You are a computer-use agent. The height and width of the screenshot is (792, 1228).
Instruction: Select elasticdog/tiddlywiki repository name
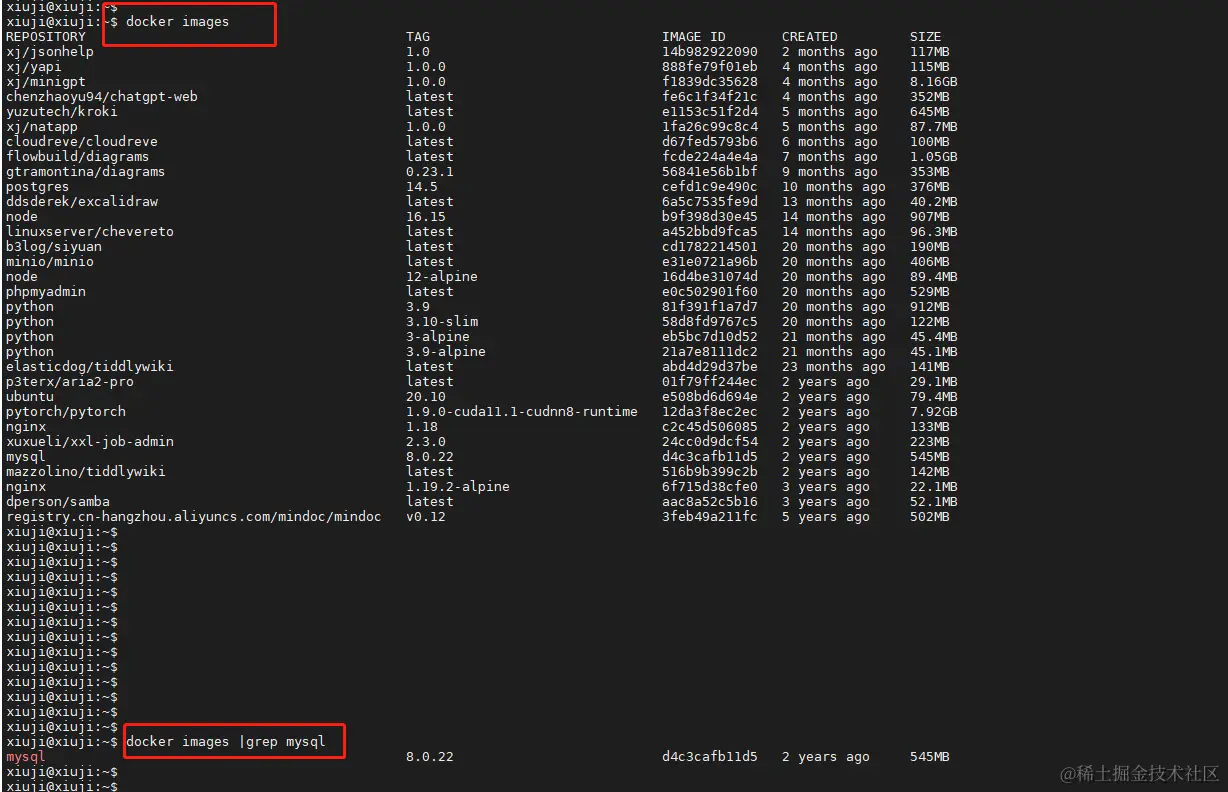tap(90, 366)
